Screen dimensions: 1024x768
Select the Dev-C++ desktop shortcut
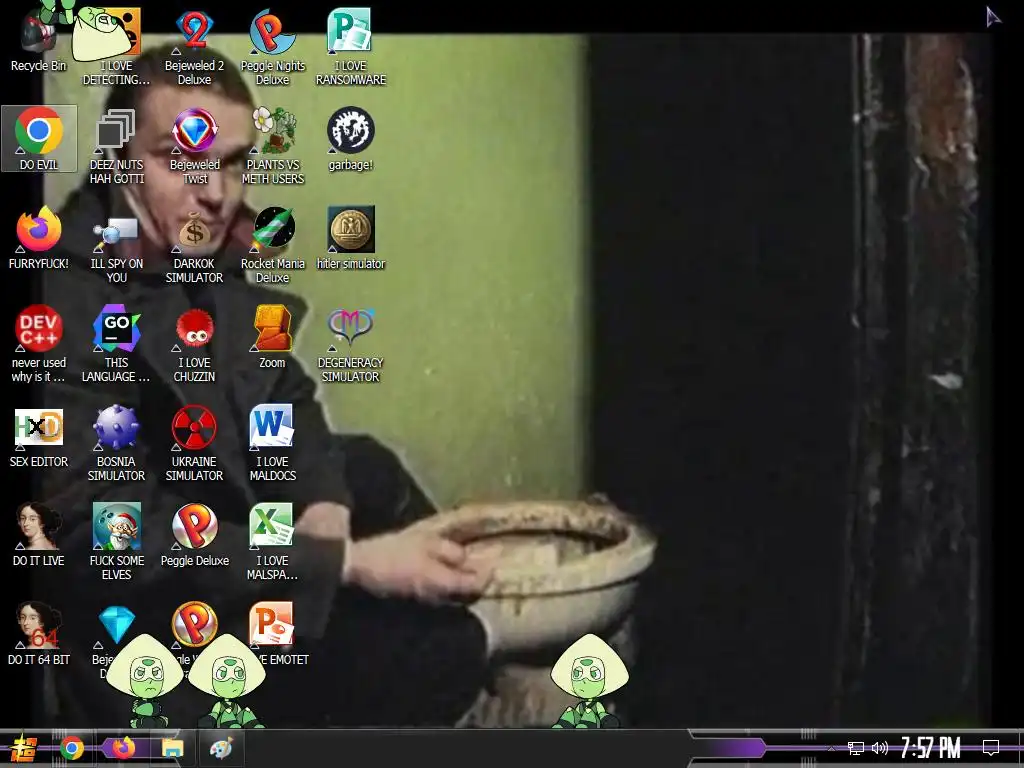point(39,344)
